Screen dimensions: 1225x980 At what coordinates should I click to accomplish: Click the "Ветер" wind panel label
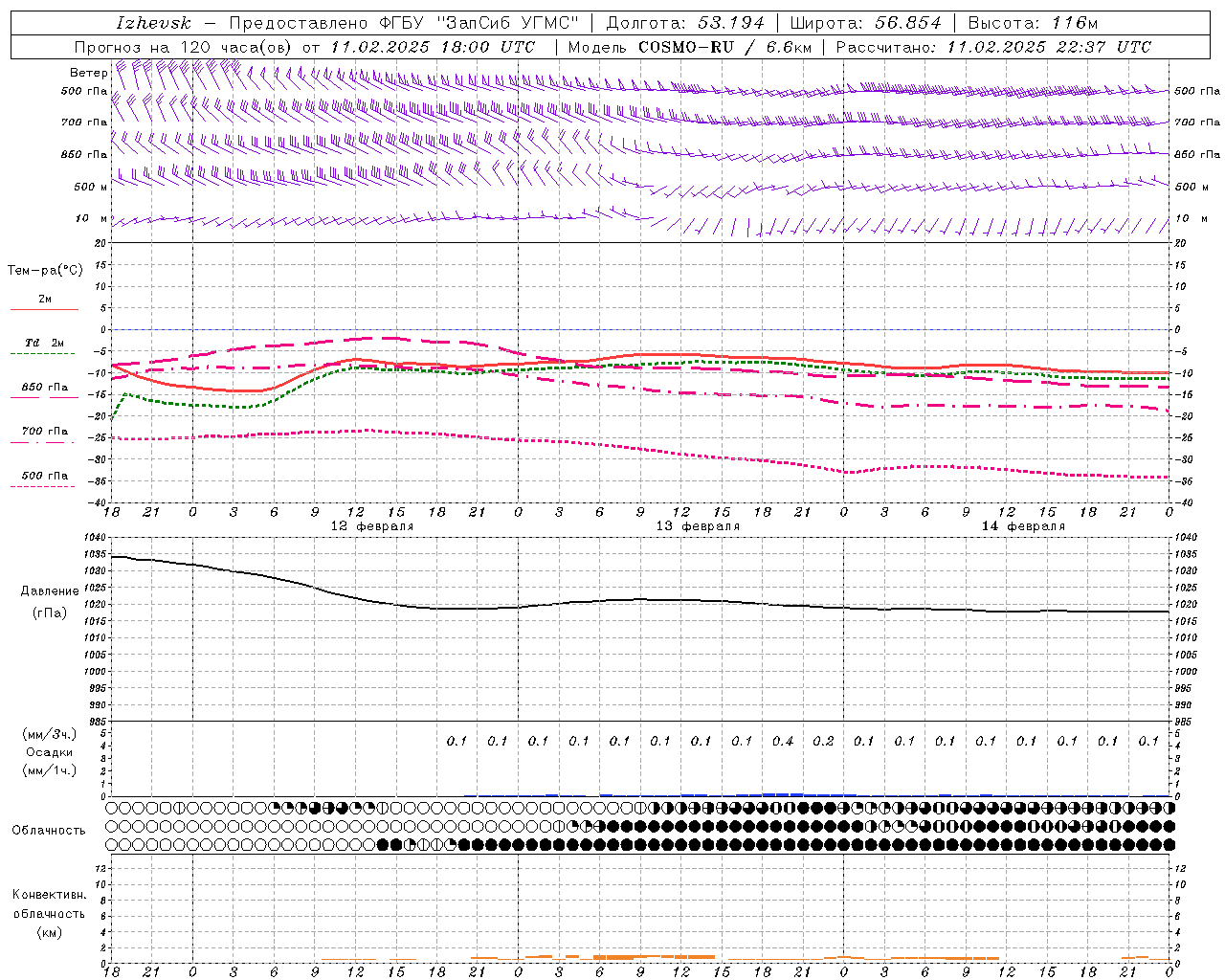(88, 73)
